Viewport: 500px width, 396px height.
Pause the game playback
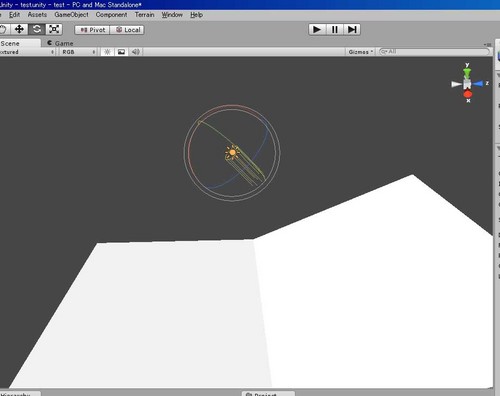[334, 30]
